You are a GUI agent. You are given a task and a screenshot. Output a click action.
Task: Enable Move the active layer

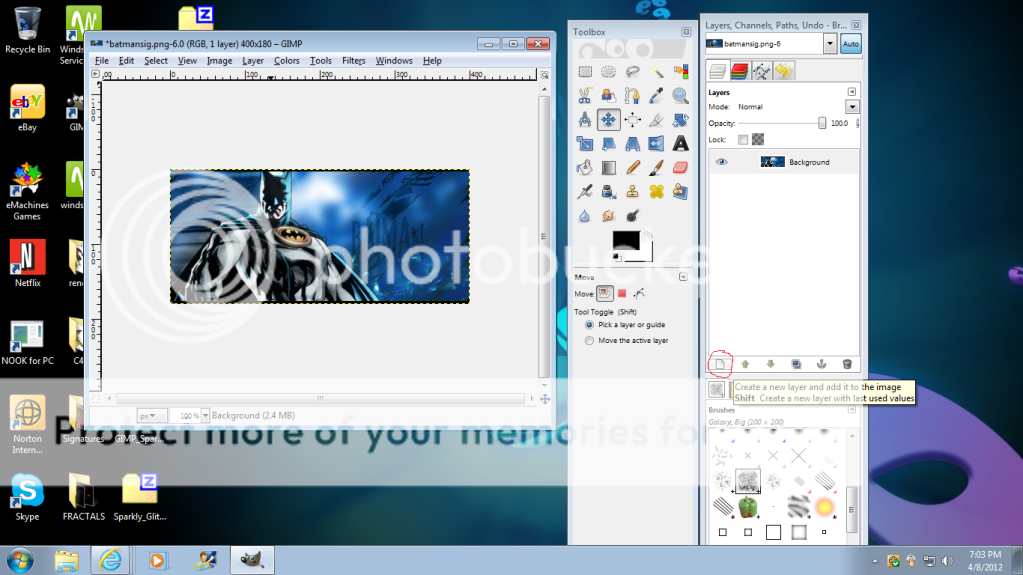coord(589,341)
